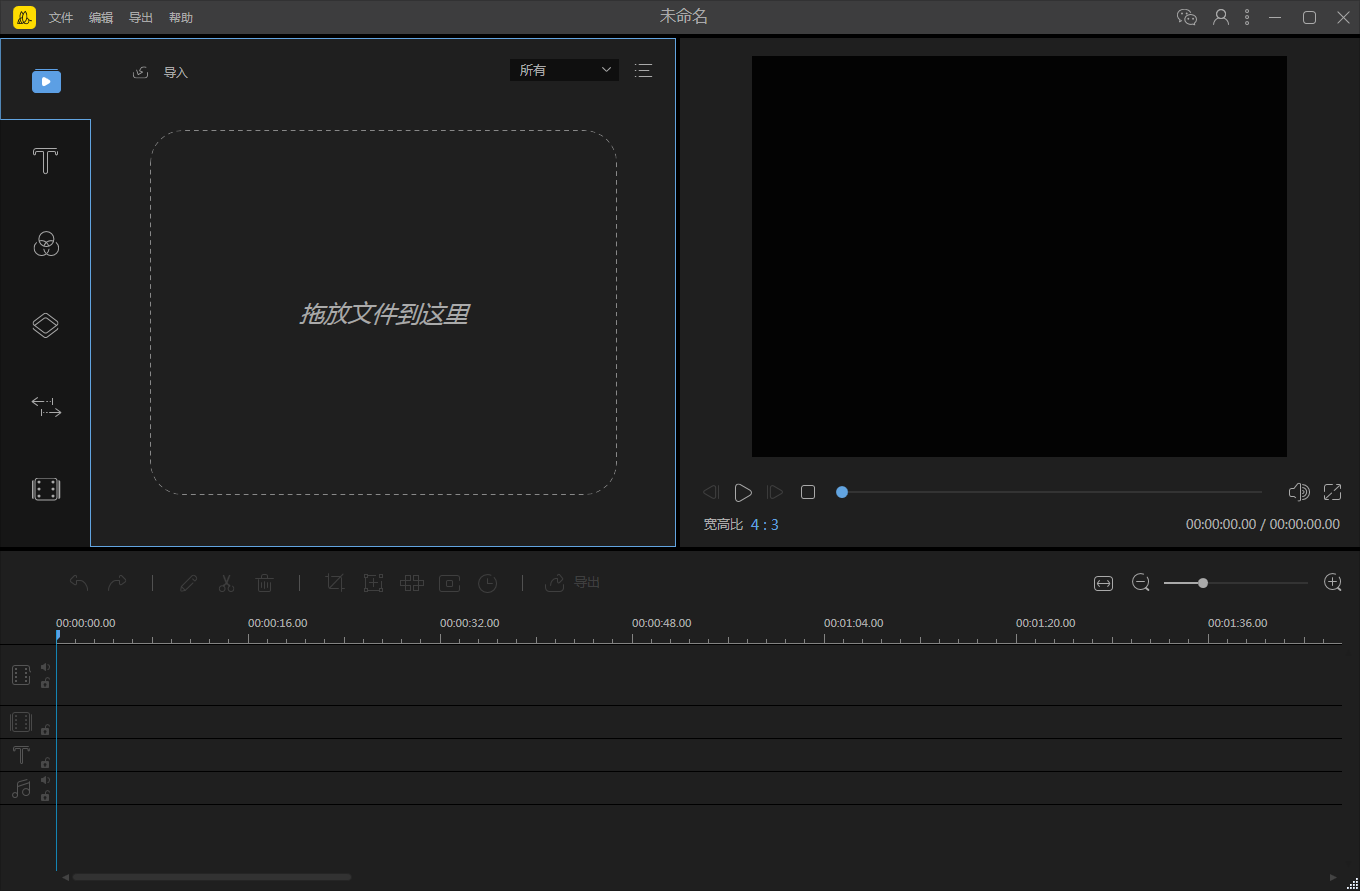The height and width of the screenshot is (891, 1360).
Task: Click the trash delete tool
Action: [265, 583]
